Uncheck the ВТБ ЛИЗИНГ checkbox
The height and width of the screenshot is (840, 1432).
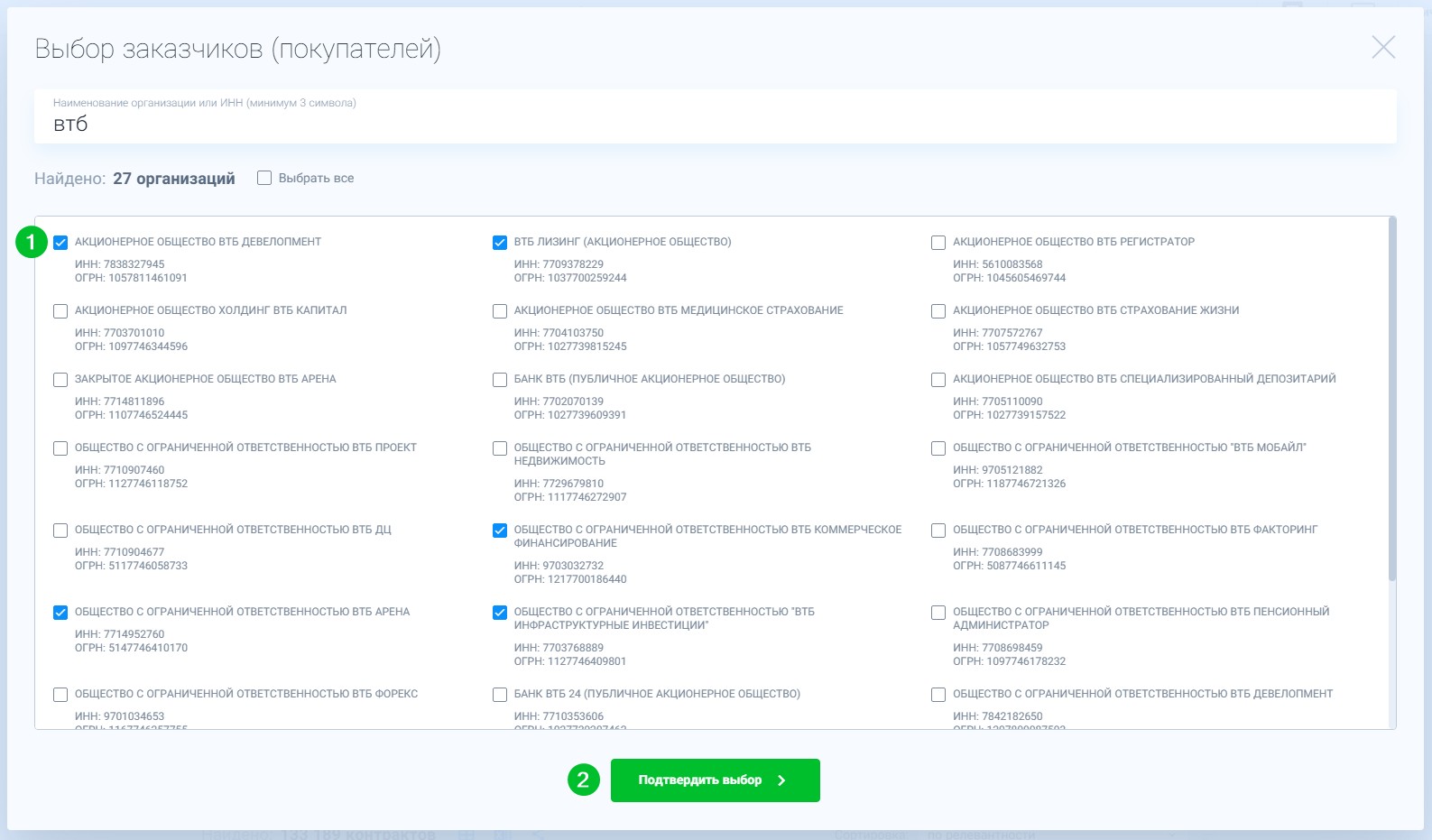(x=500, y=243)
